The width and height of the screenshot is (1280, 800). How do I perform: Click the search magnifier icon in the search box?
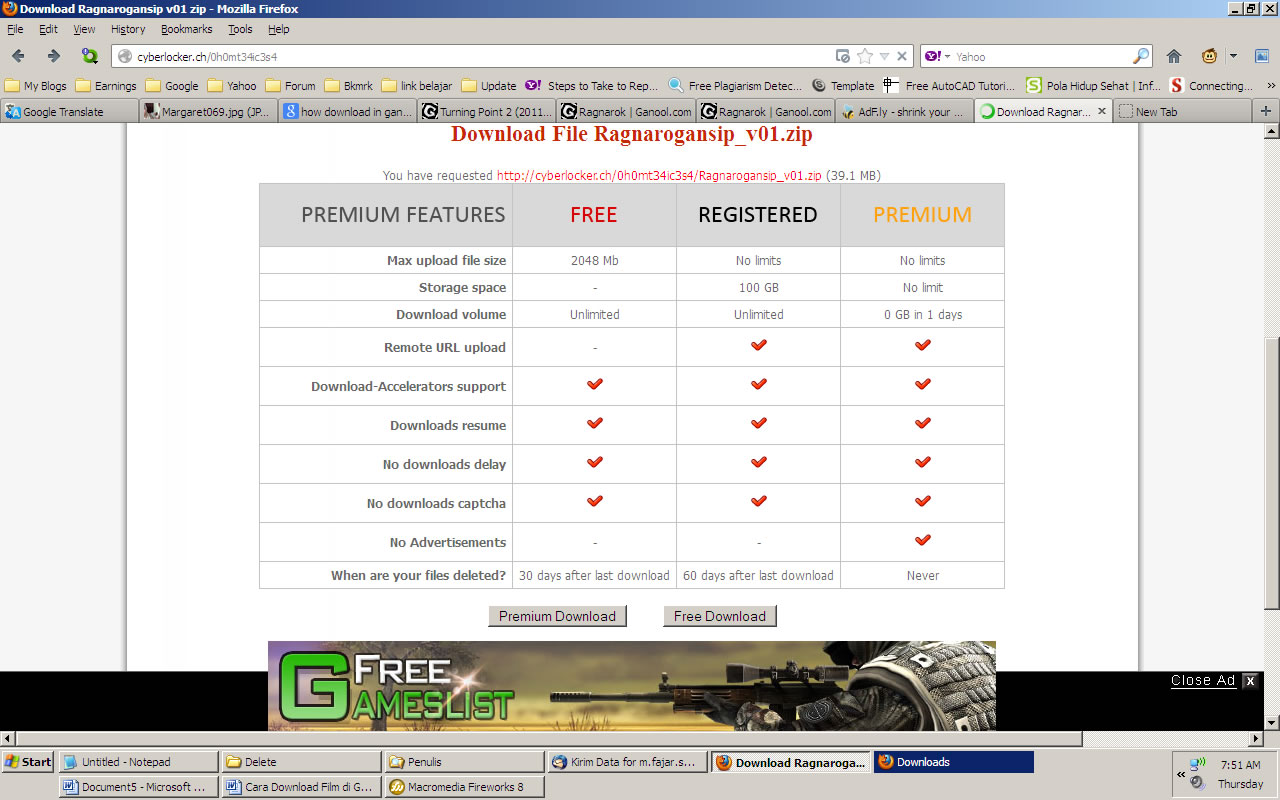[1140, 57]
